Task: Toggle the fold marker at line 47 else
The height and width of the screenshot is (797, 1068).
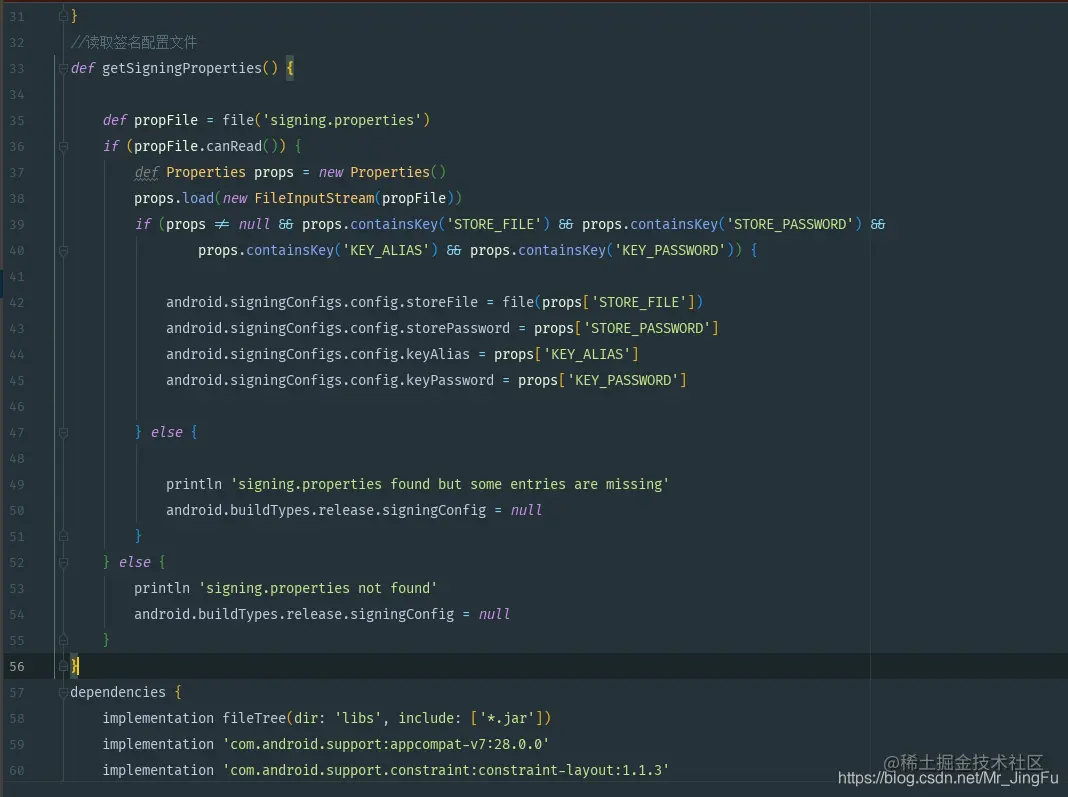Action: [63, 433]
